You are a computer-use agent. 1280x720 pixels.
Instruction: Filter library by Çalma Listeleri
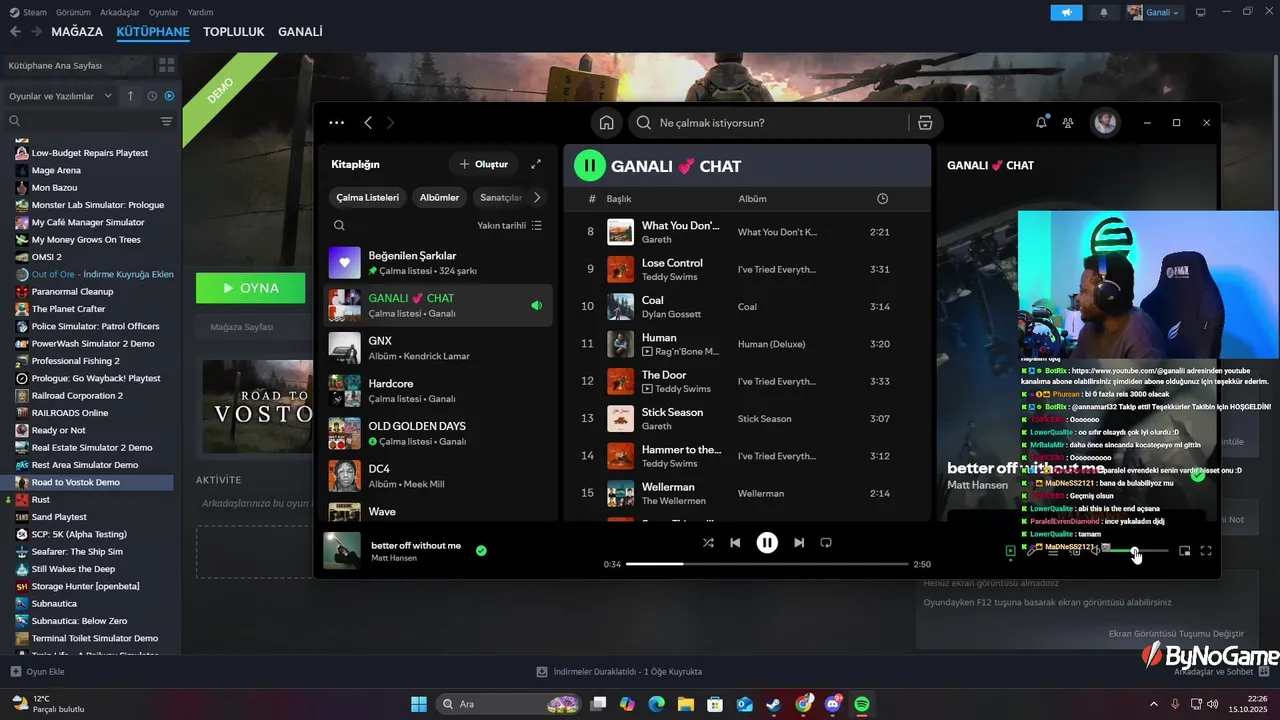[x=367, y=198]
